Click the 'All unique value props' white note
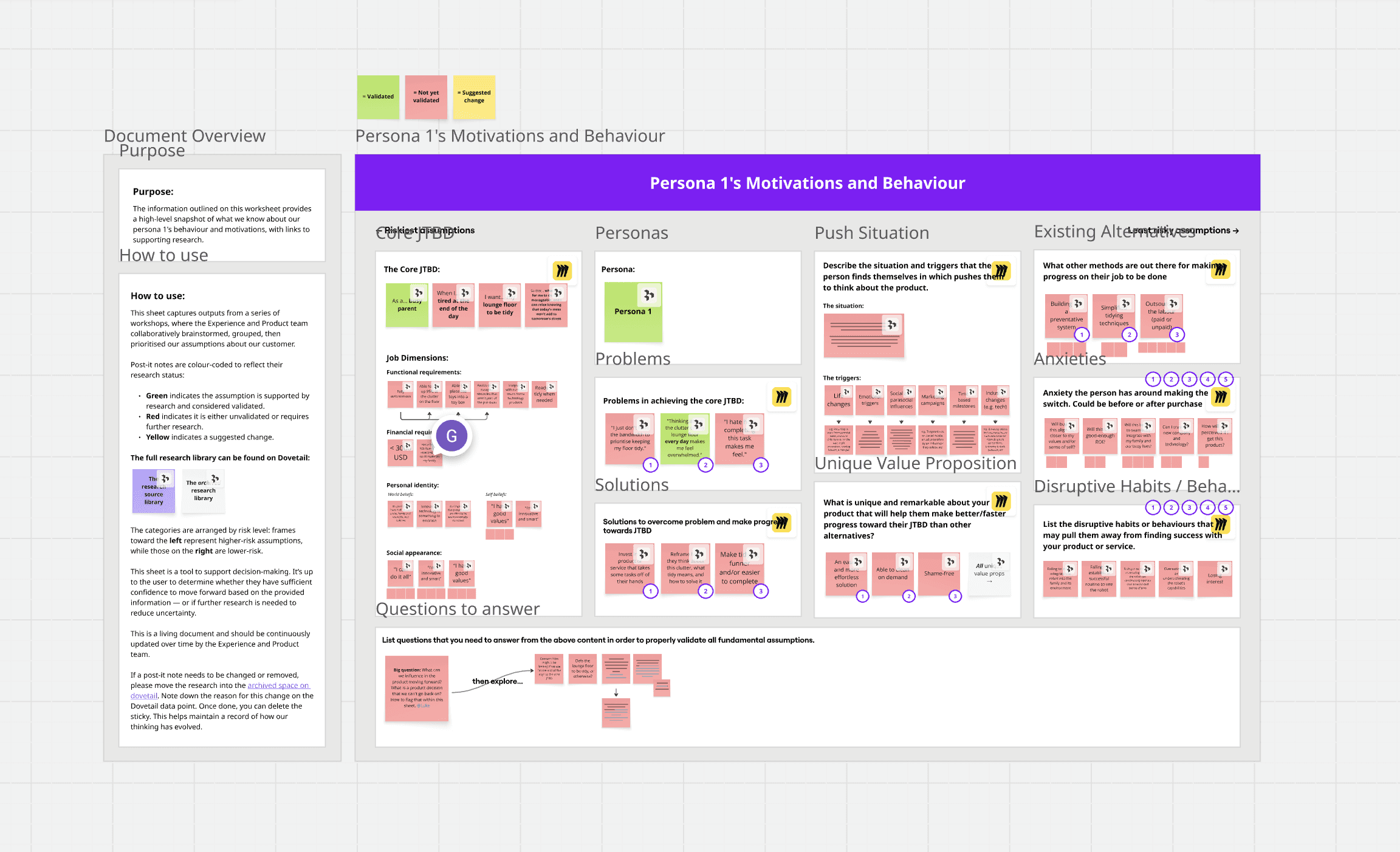 [989, 574]
